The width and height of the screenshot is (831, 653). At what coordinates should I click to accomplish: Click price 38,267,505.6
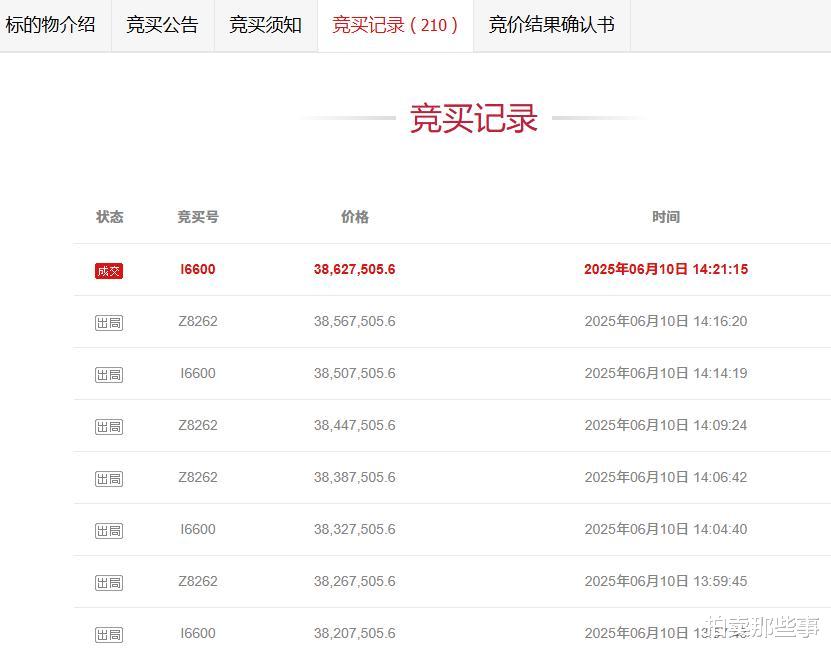pos(355,581)
